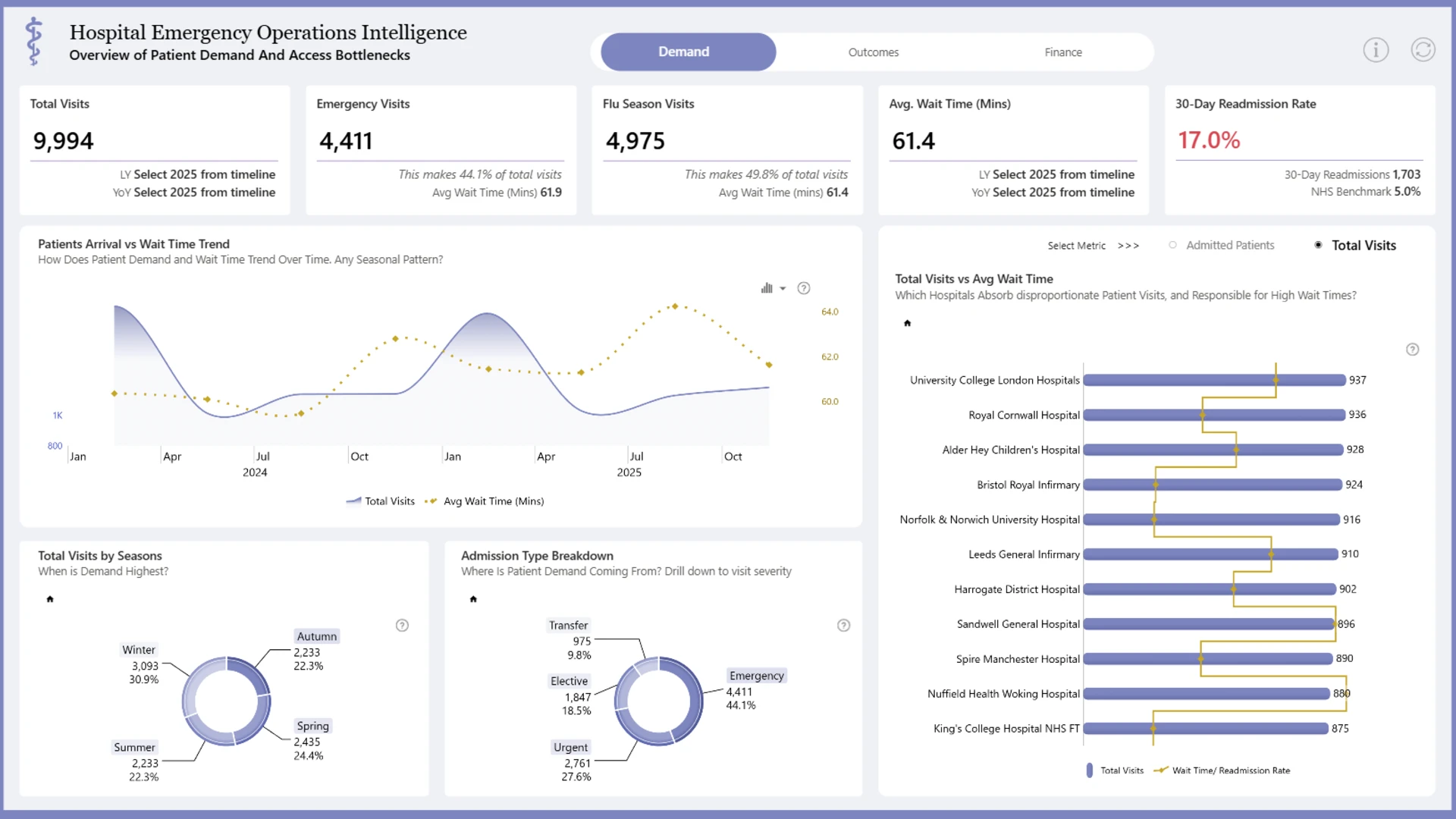The image size is (1456, 819).
Task: Open help icon on Patients Arrival trend chart
Action: pyautogui.click(x=804, y=288)
